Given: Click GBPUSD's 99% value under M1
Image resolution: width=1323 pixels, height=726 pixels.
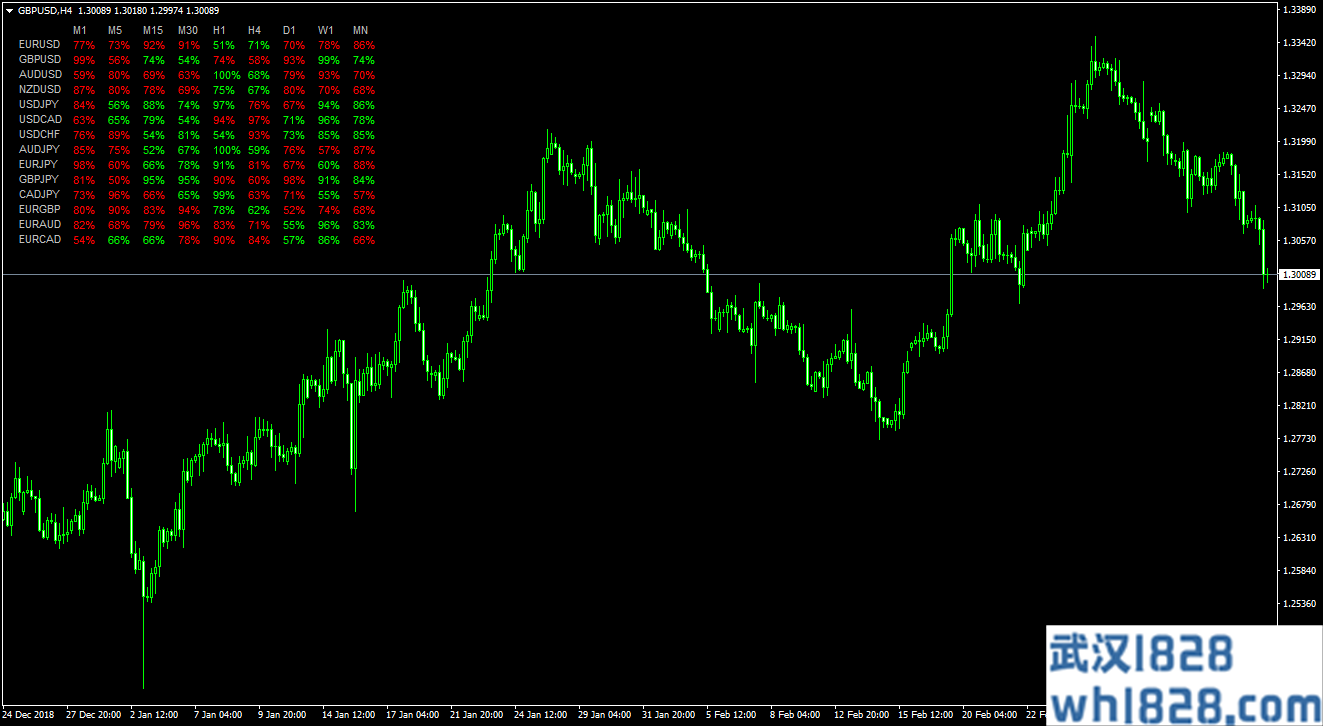Looking at the screenshot, I should coord(84,60).
